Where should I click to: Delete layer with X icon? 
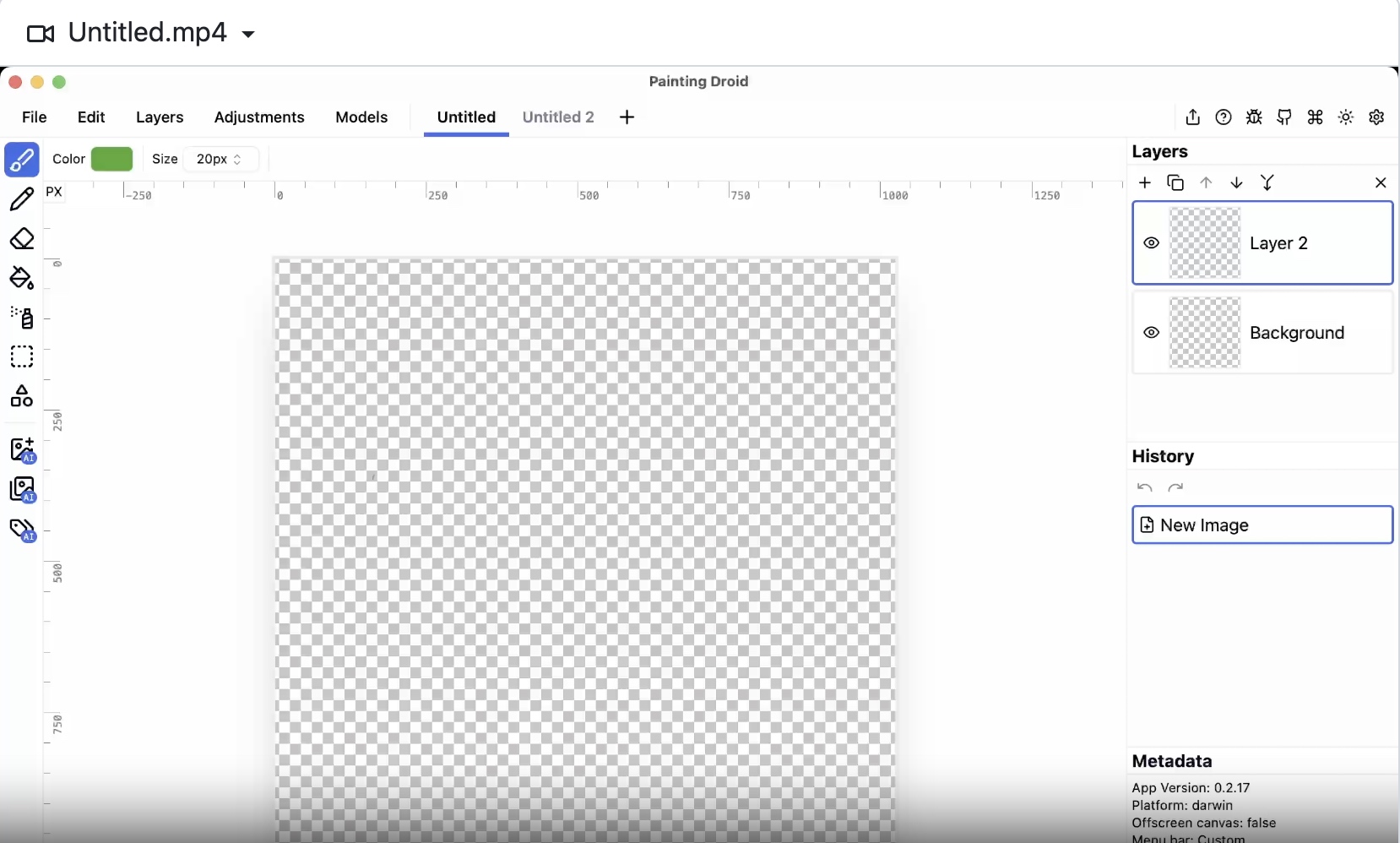(1381, 182)
